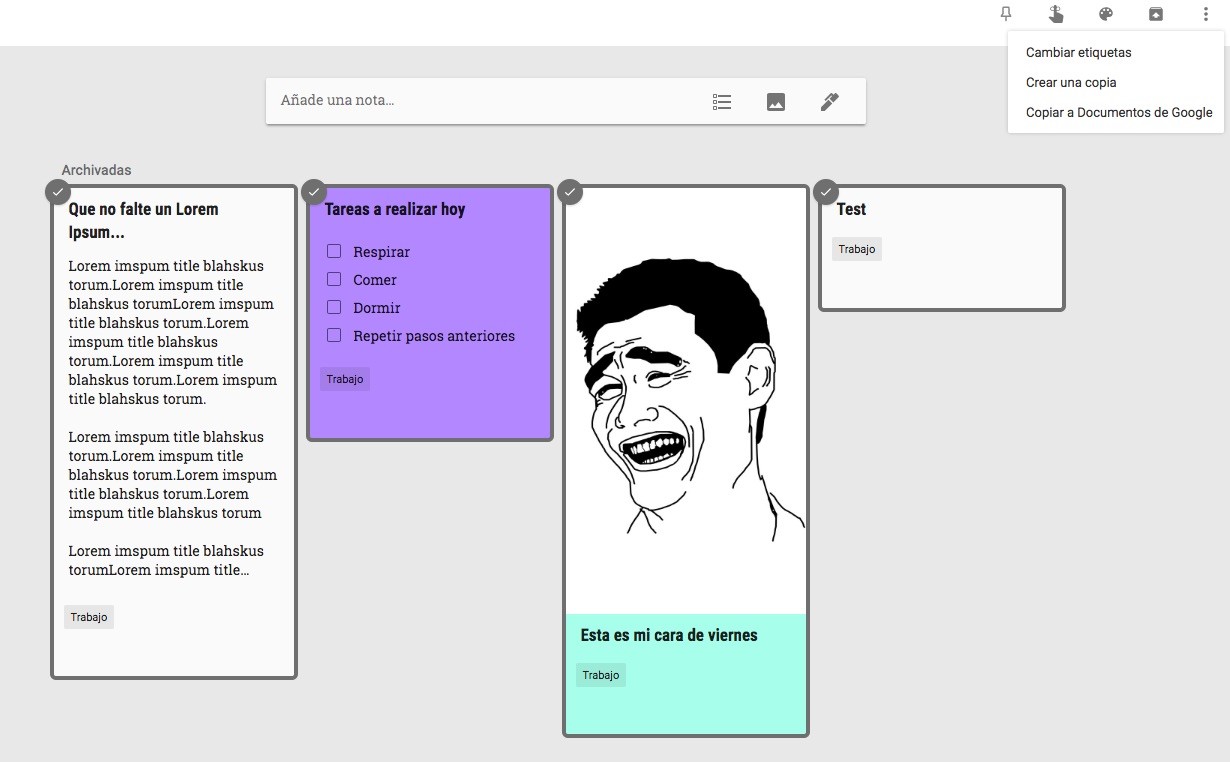
Task: Click Trabajo label on the viernes note
Action: coord(601,675)
